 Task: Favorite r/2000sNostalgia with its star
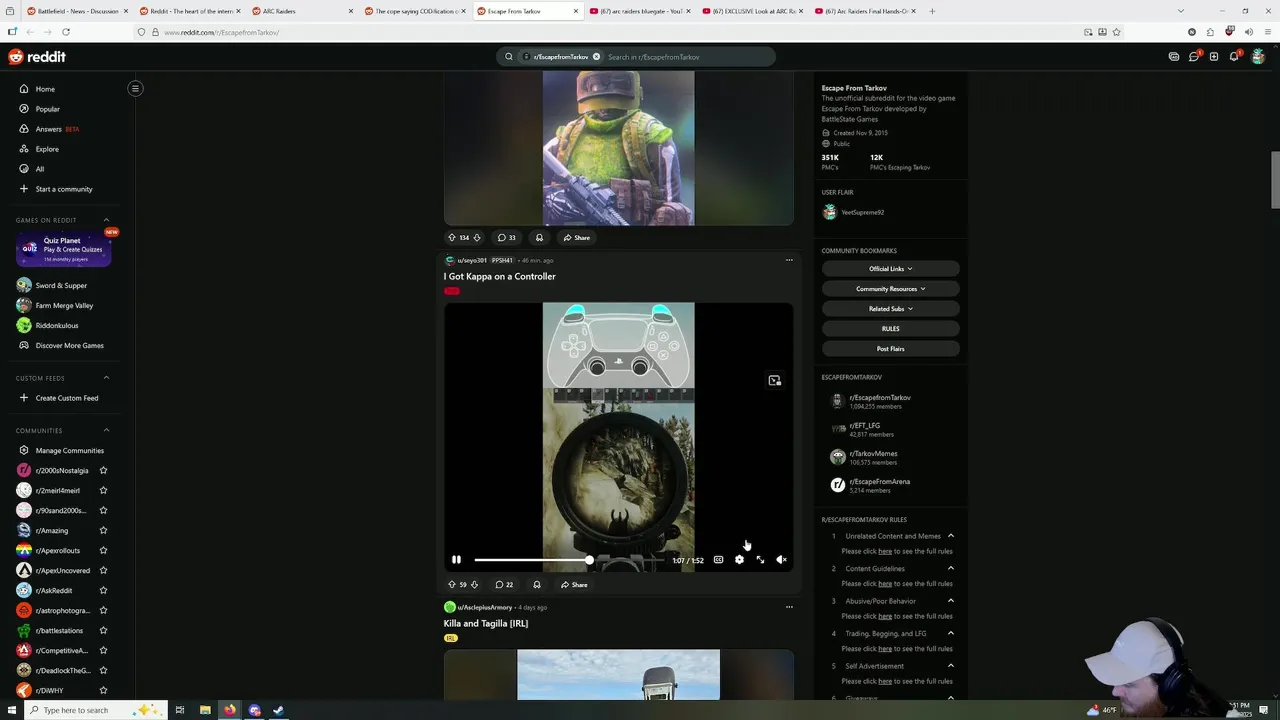tap(103, 470)
